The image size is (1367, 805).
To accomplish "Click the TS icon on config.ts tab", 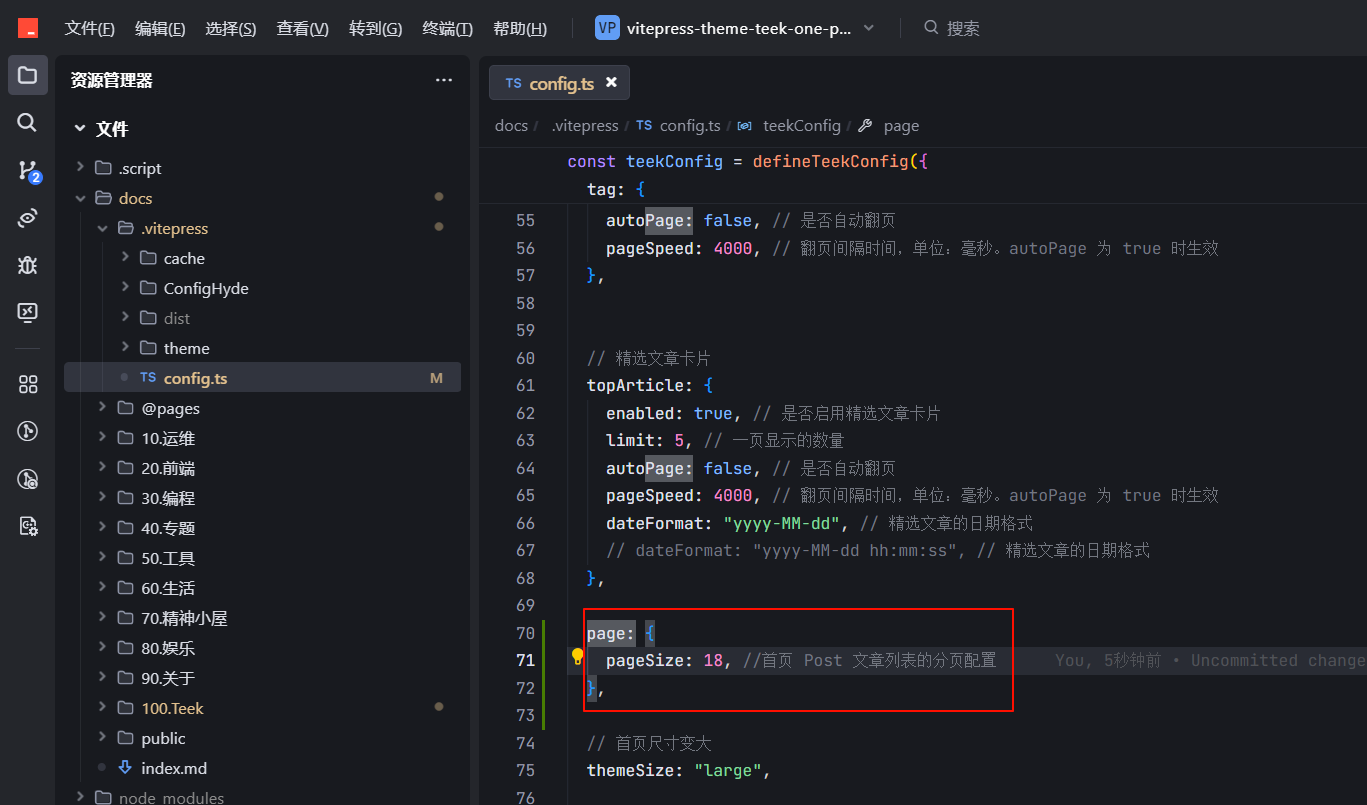I will click(x=513, y=84).
